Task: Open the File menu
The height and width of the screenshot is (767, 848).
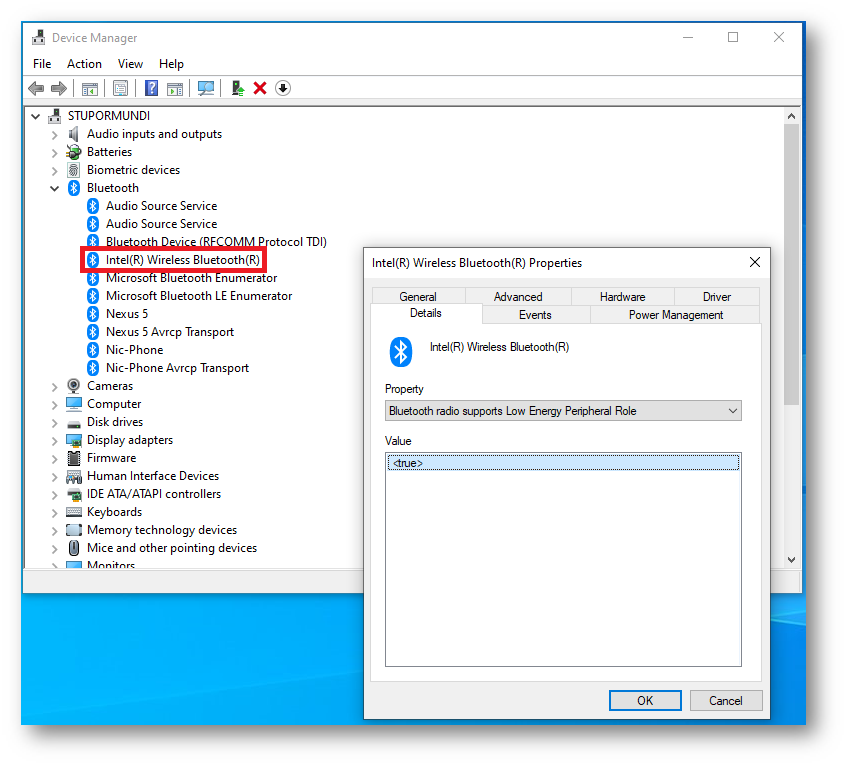Action: click(42, 64)
